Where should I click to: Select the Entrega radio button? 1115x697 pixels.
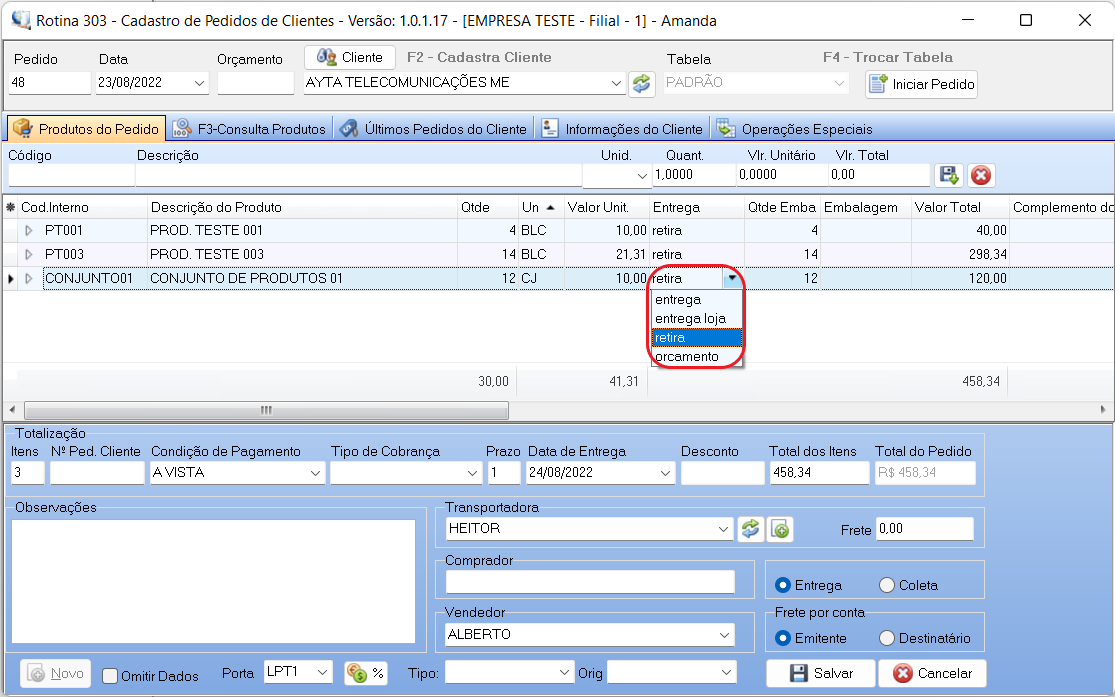[x=782, y=585]
